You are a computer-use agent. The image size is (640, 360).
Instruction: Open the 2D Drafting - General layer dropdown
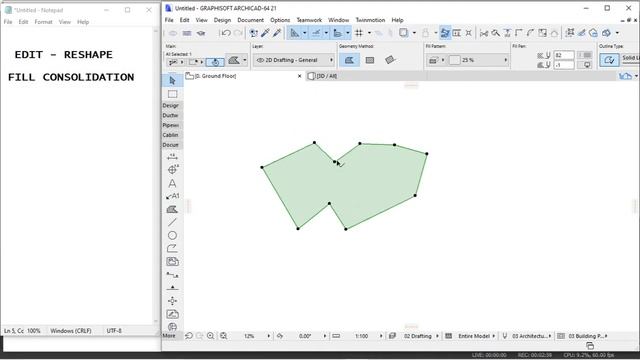[293, 60]
